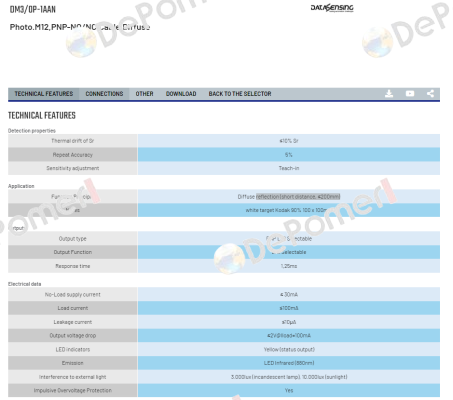
Task: Select the LED Infrared (880nm) value
Action: tap(289, 363)
